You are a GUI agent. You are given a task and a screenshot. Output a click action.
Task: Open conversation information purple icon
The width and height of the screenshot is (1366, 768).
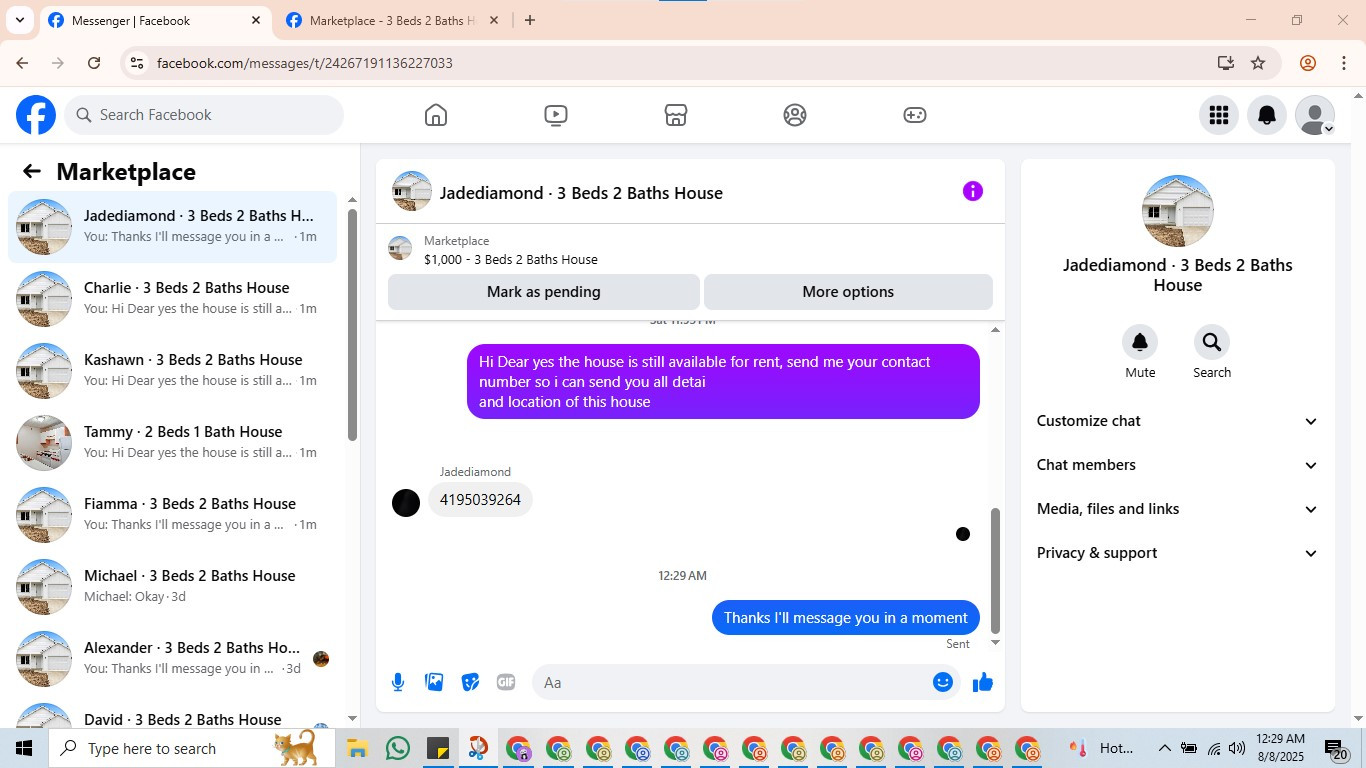click(973, 191)
